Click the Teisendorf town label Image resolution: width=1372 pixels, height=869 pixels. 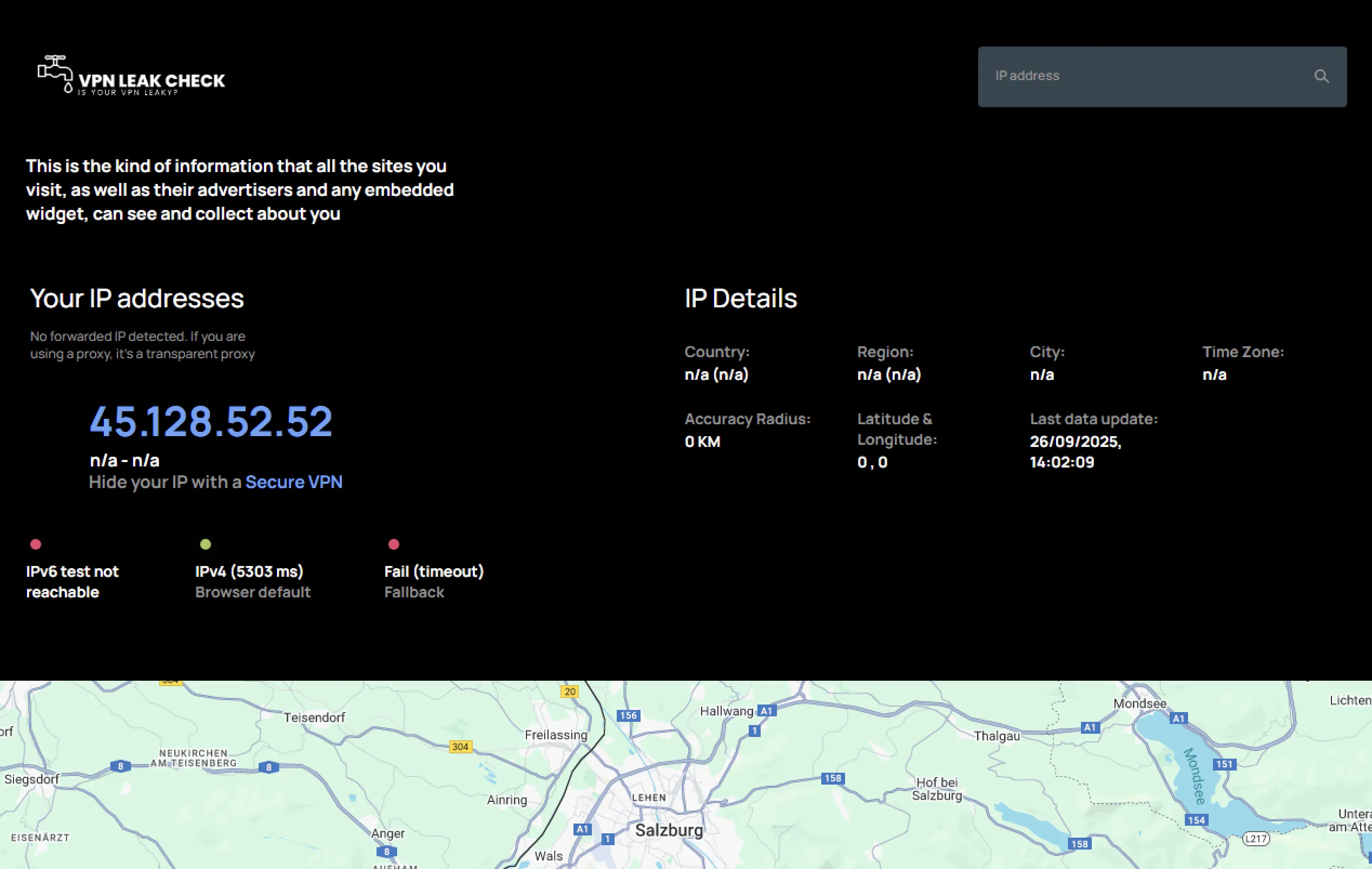314,718
